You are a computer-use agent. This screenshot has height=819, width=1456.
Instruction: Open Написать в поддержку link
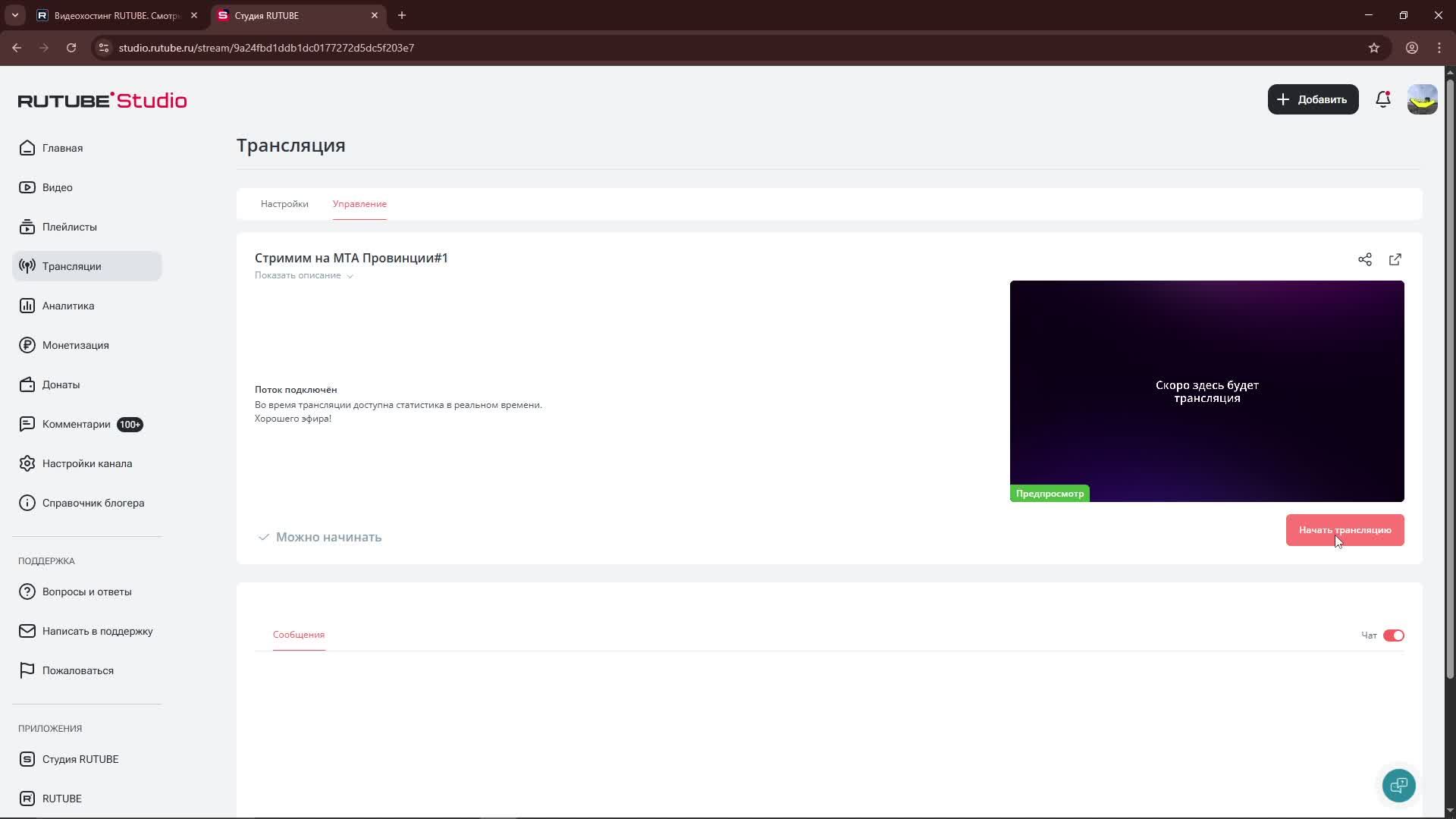click(x=97, y=631)
